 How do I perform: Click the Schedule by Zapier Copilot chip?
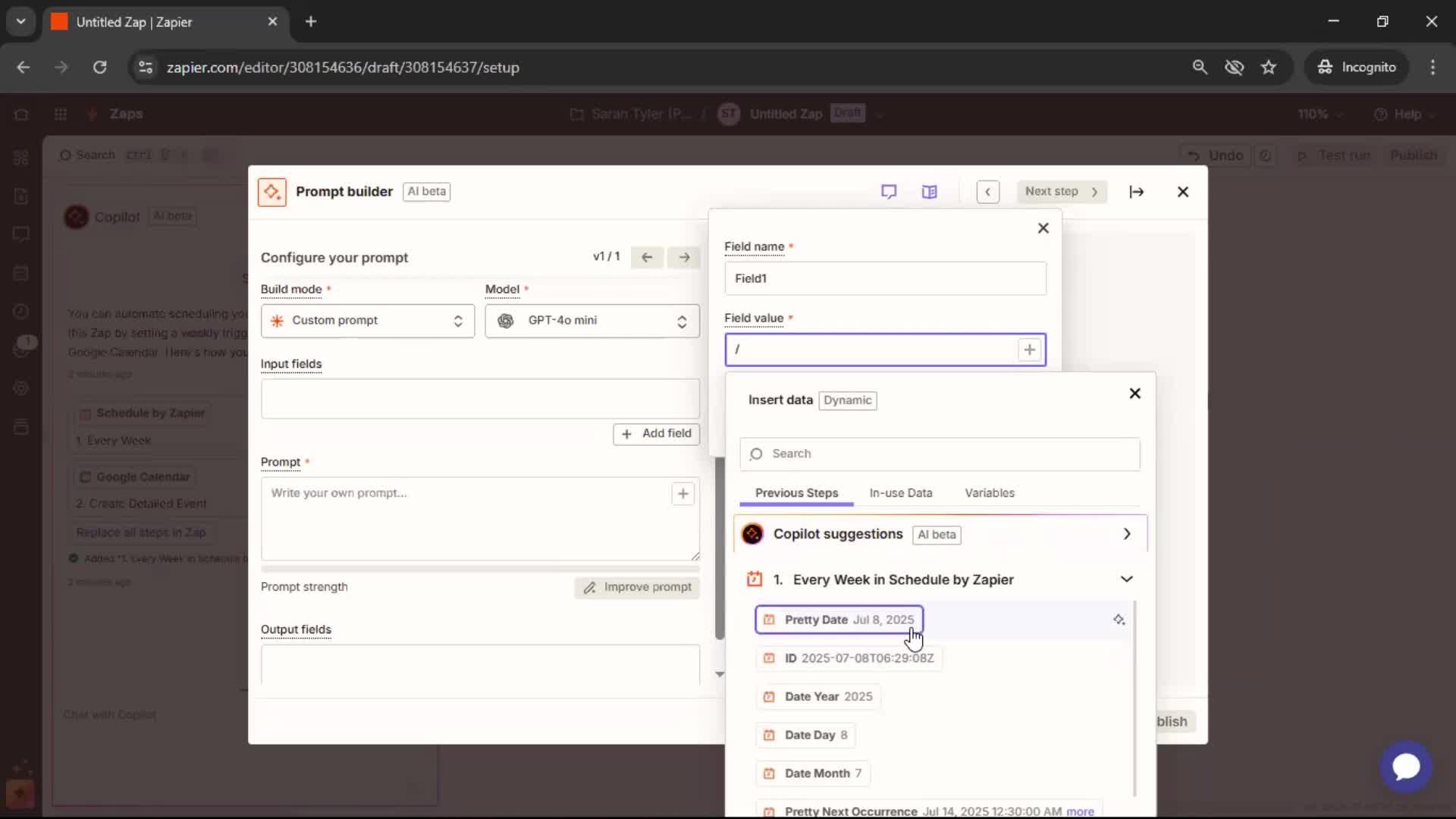[x=143, y=413]
